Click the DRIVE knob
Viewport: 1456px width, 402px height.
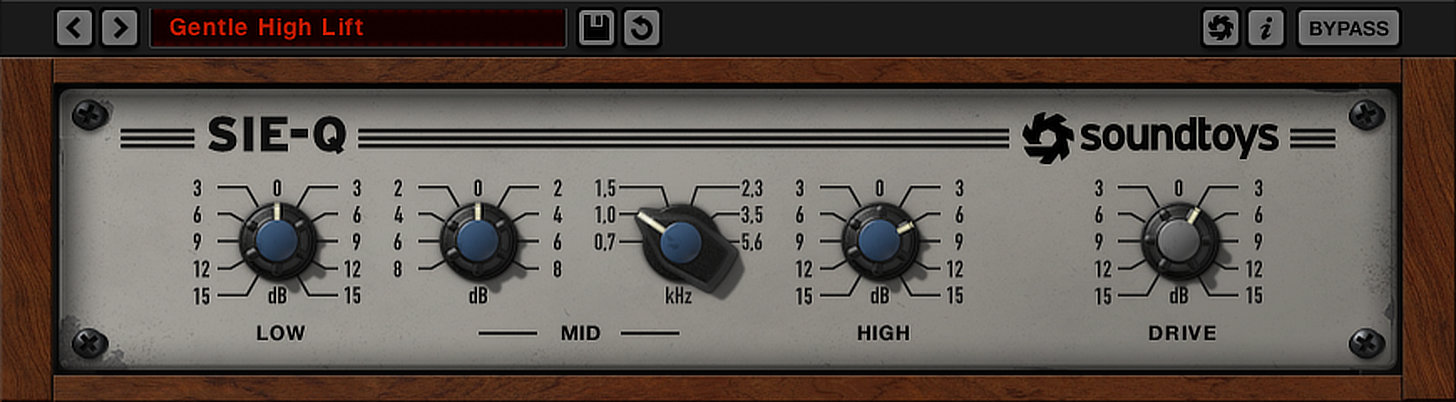1180,241
